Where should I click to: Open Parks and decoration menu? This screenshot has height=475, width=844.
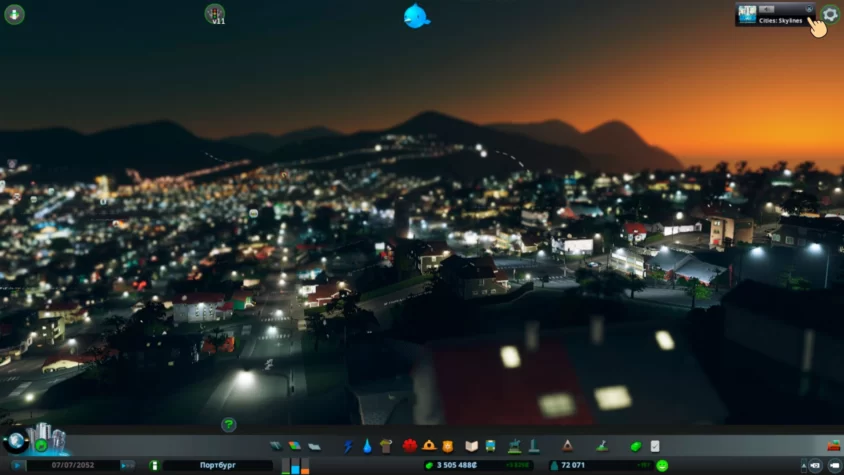tap(515, 446)
